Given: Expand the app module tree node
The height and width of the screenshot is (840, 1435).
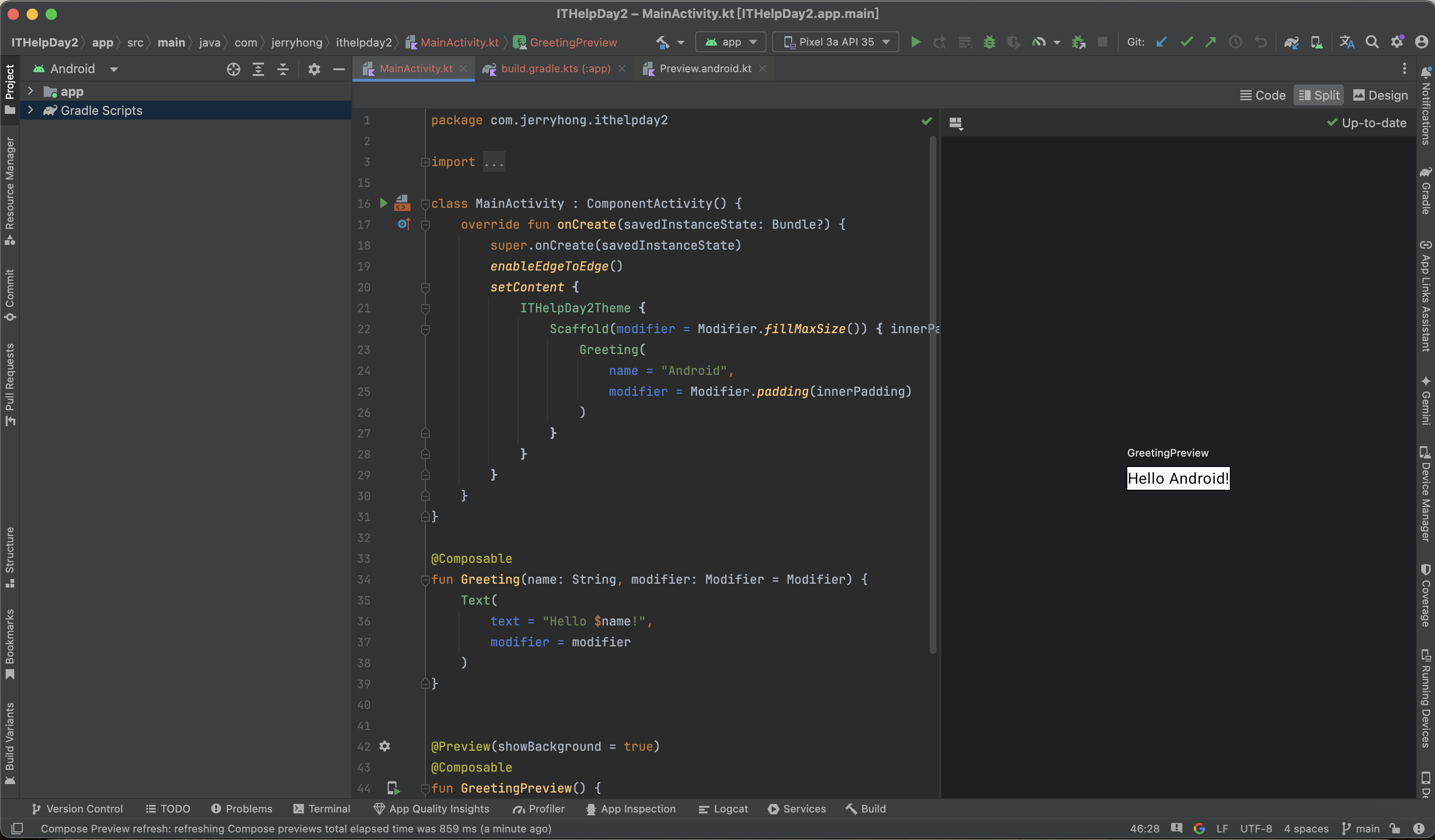Looking at the screenshot, I should [x=31, y=91].
